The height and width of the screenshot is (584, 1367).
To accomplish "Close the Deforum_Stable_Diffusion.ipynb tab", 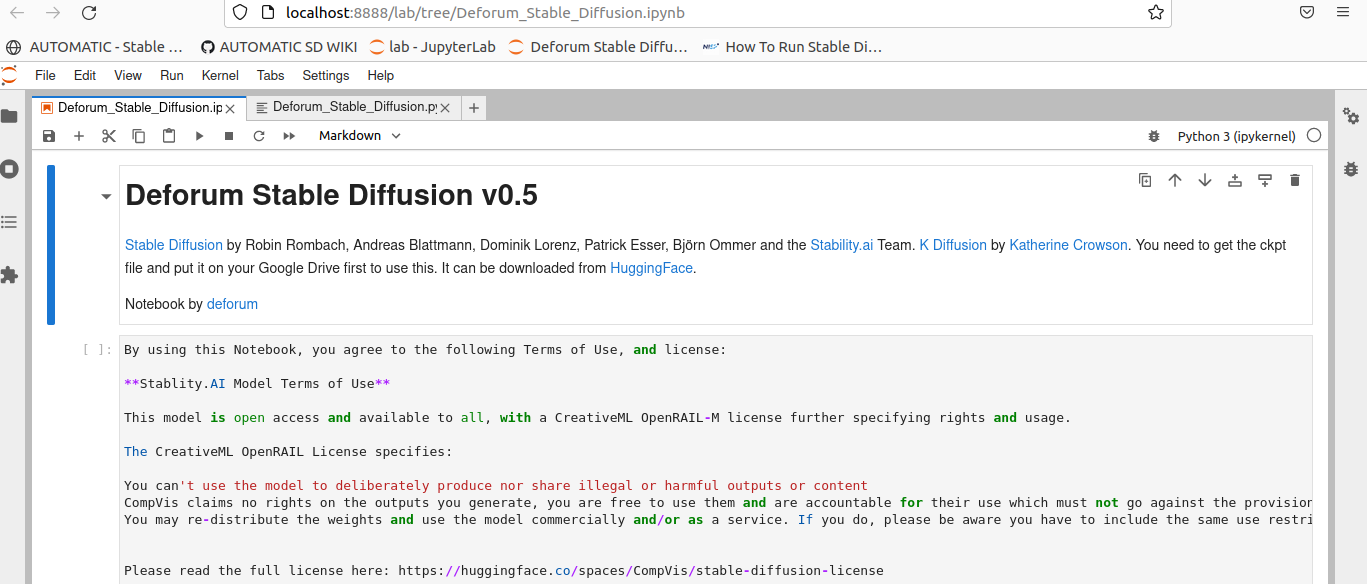I will pos(230,108).
